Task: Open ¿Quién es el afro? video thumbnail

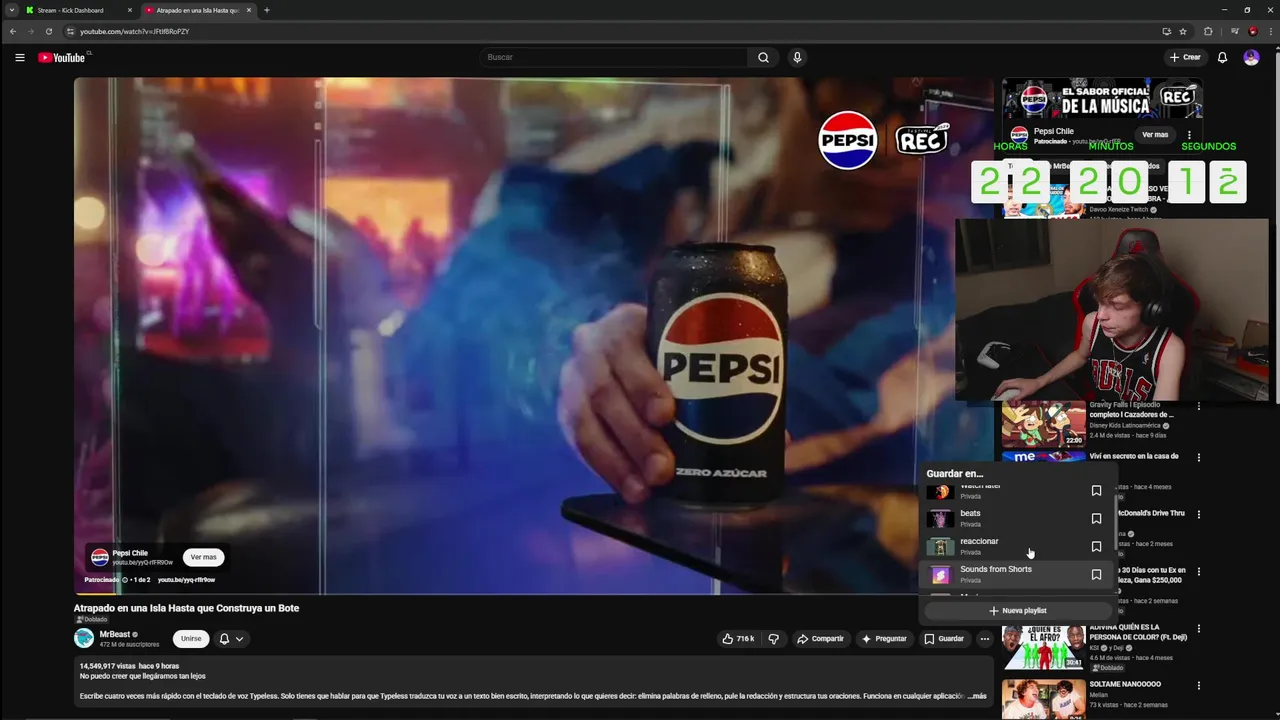Action: coord(1044,647)
